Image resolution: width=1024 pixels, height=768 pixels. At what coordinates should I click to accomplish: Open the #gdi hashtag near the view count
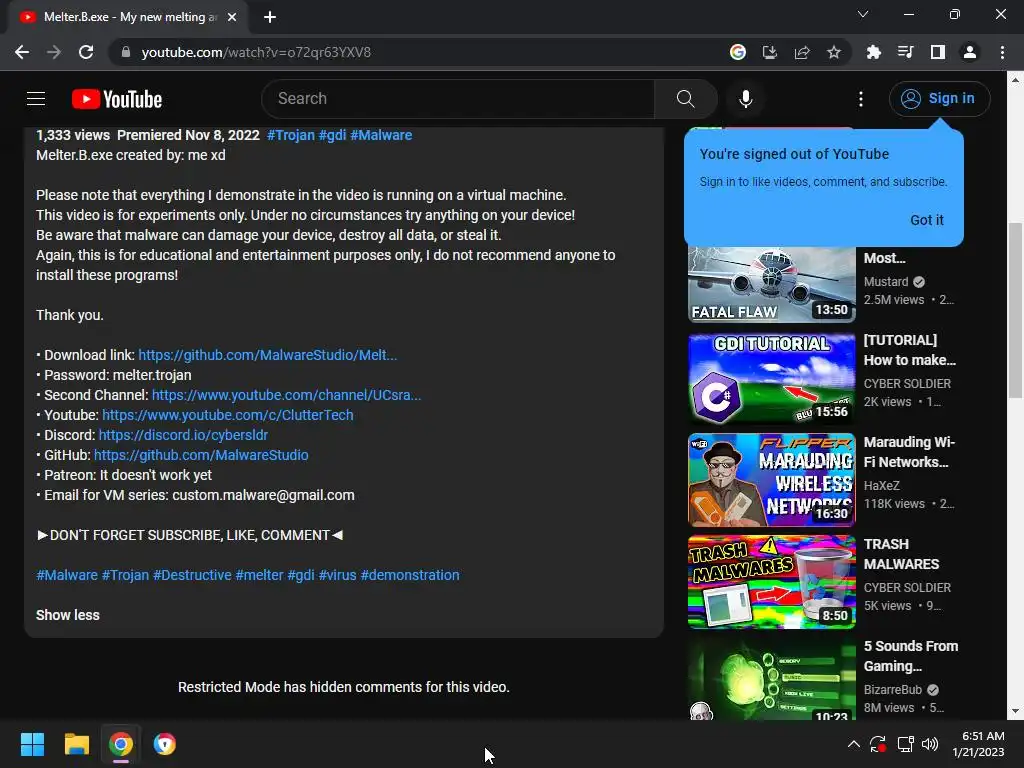tap(332, 135)
